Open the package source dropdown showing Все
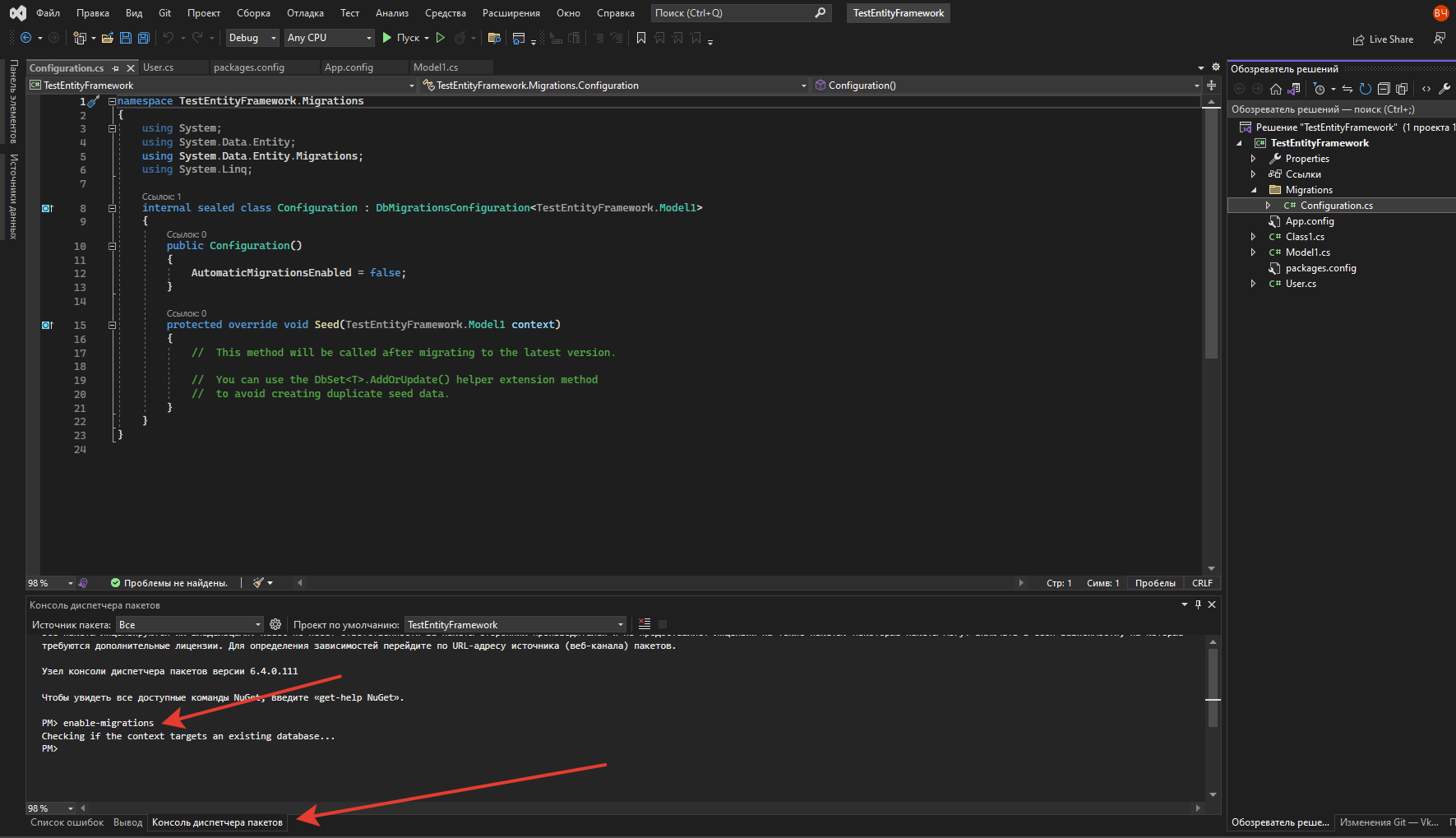This screenshot has width=1456, height=838. pos(189,625)
